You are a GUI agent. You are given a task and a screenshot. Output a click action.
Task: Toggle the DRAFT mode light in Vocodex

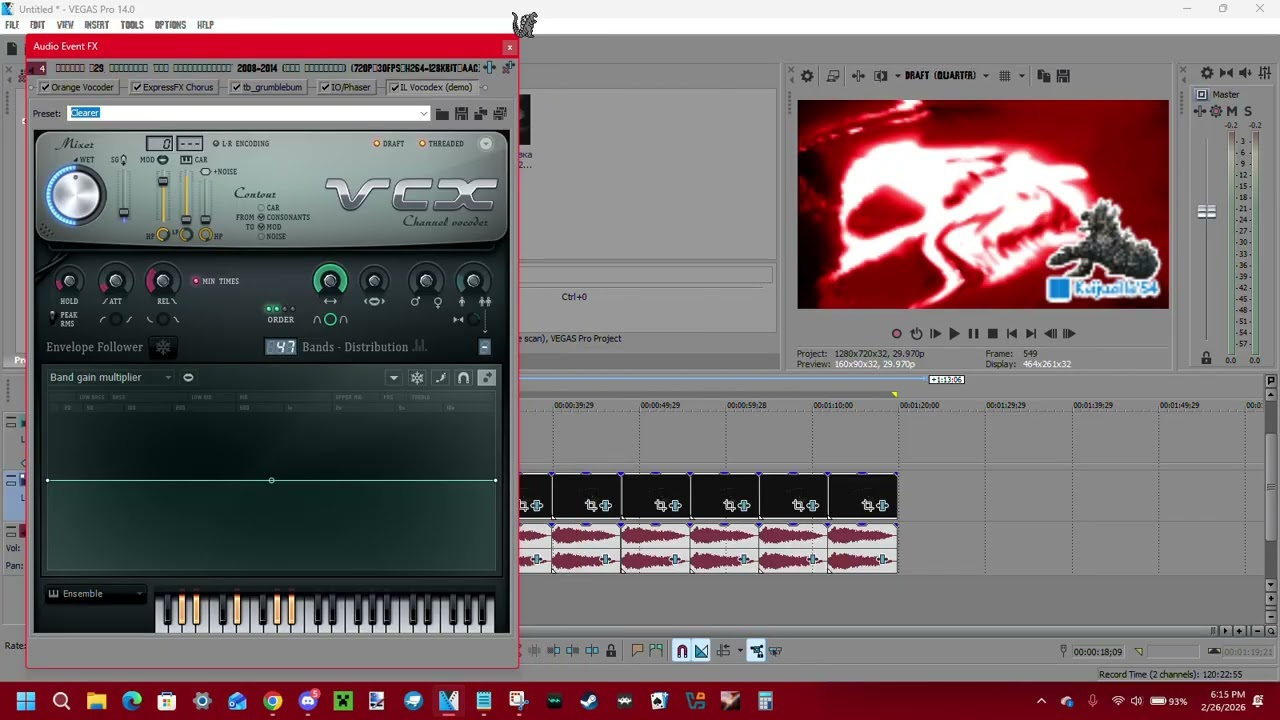(x=377, y=144)
